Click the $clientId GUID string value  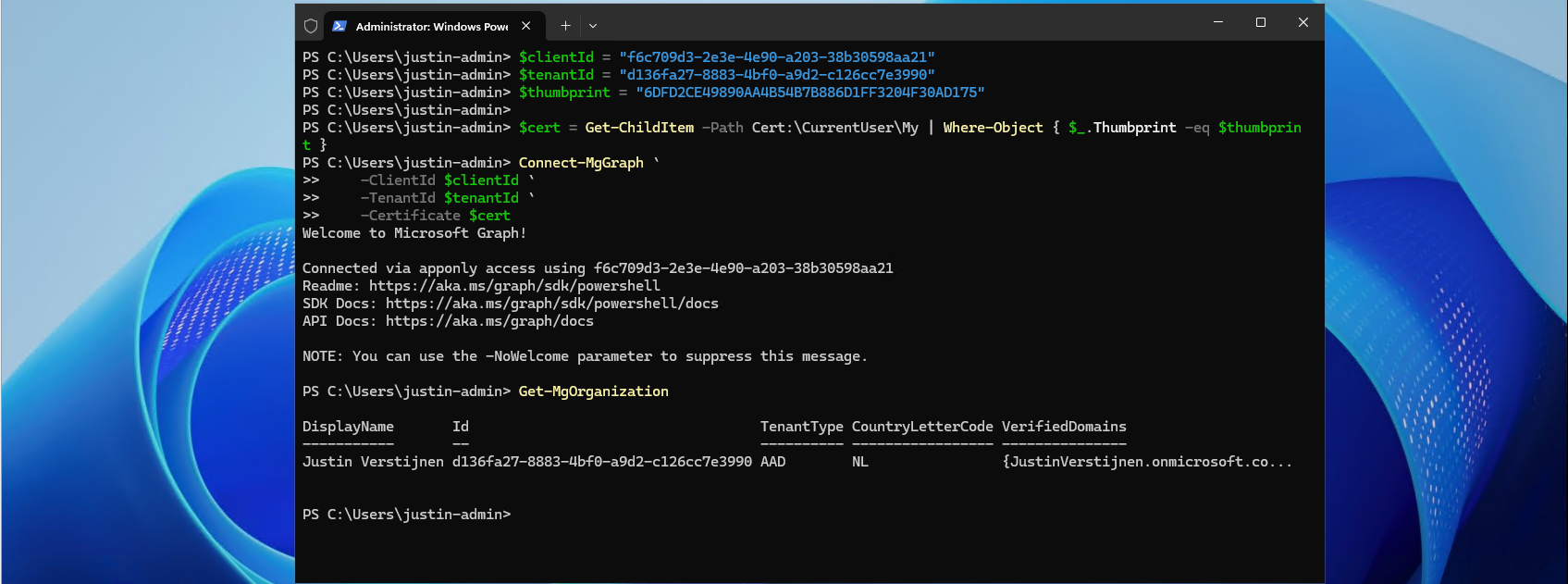tap(777, 57)
